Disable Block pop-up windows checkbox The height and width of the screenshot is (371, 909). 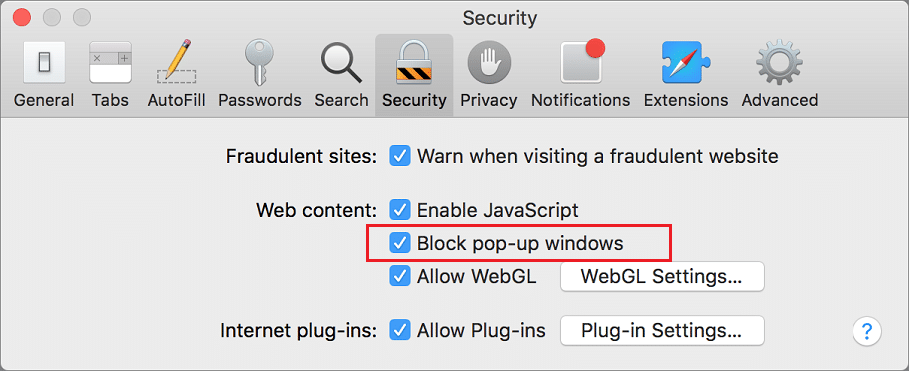coord(400,243)
